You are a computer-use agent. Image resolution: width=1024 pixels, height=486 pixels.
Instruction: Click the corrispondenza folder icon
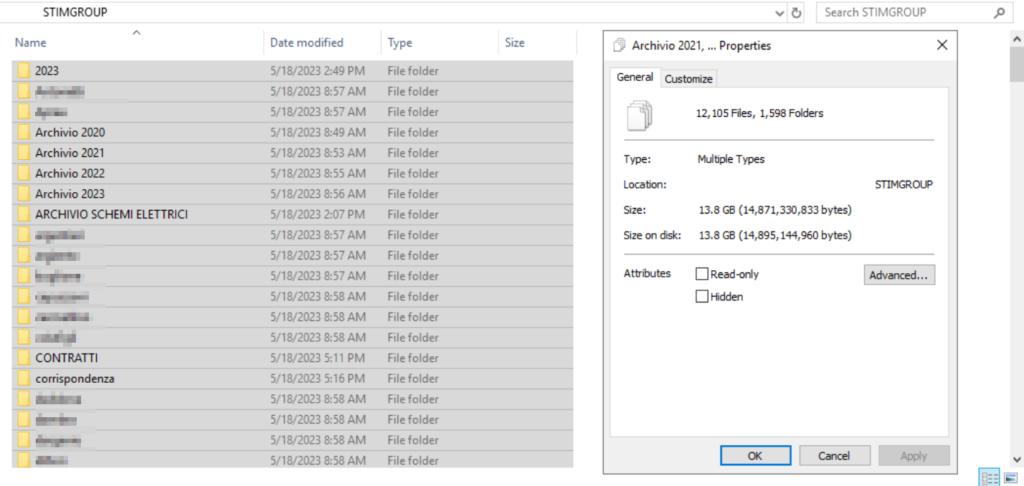(x=23, y=378)
